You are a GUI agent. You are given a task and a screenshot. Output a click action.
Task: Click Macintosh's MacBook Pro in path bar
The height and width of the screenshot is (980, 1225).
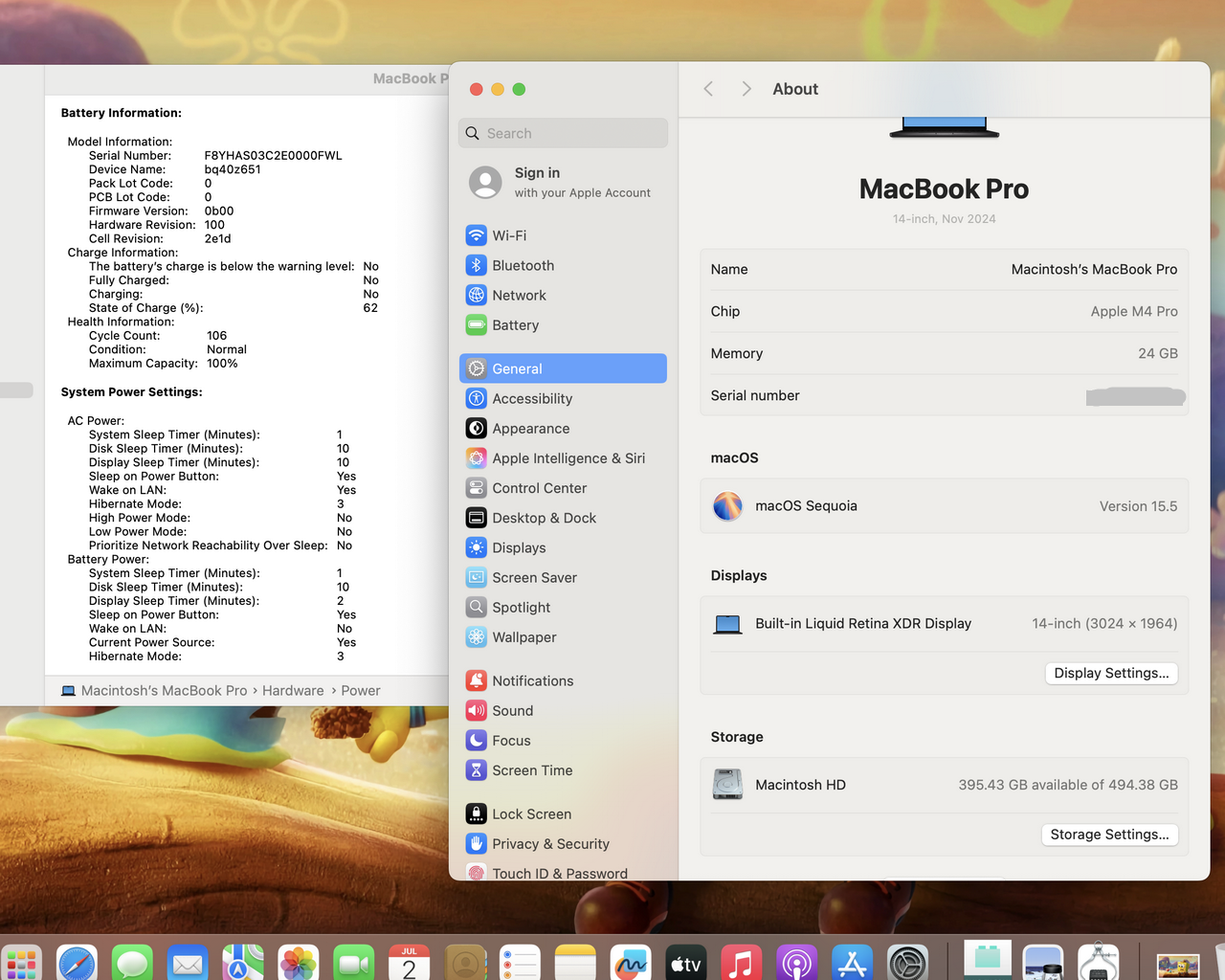154,690
